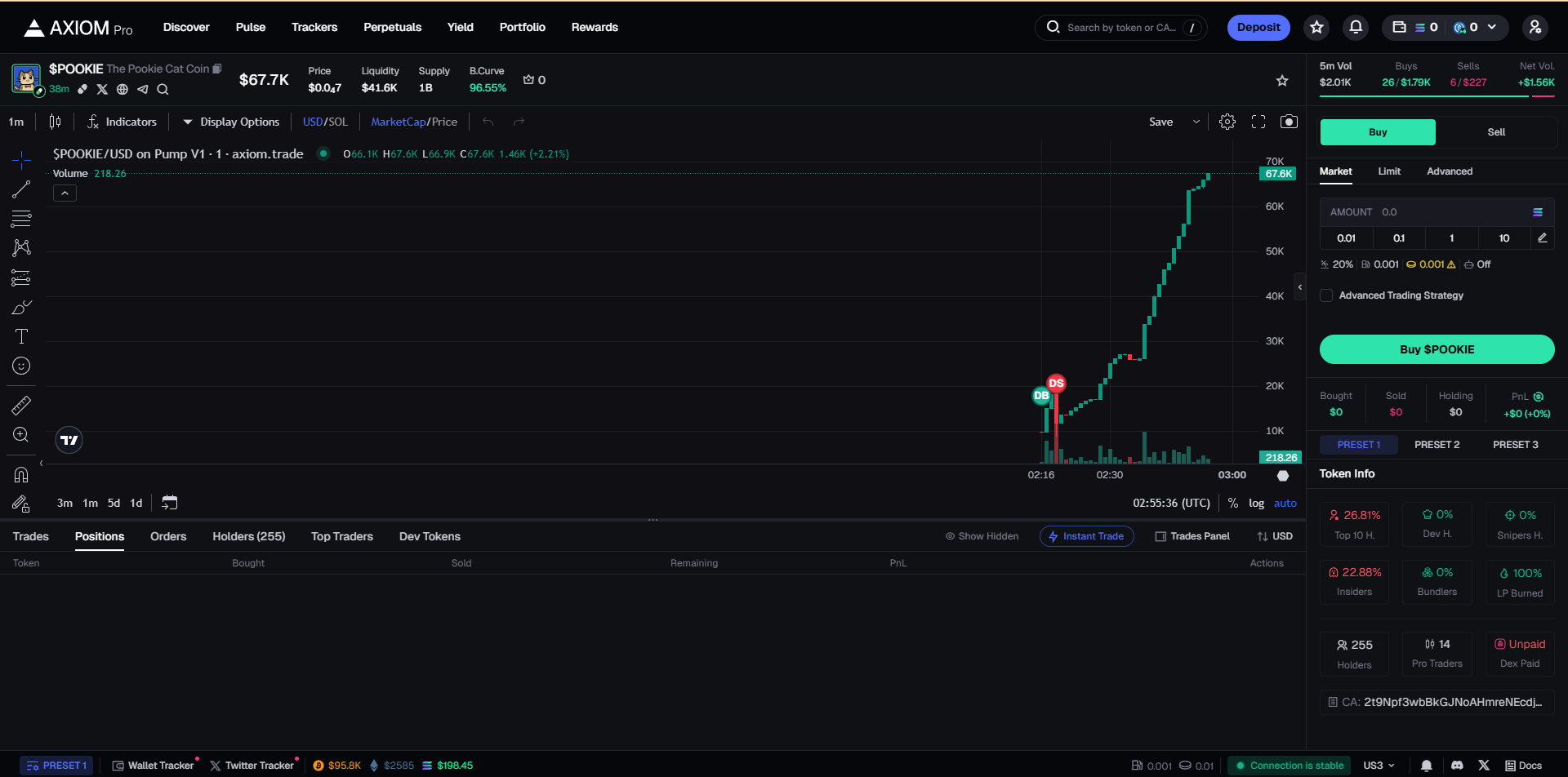The height and width of the screenshot is (777, 1568).
Task: Open the Indicators menu
Action: tap(122, 122)
